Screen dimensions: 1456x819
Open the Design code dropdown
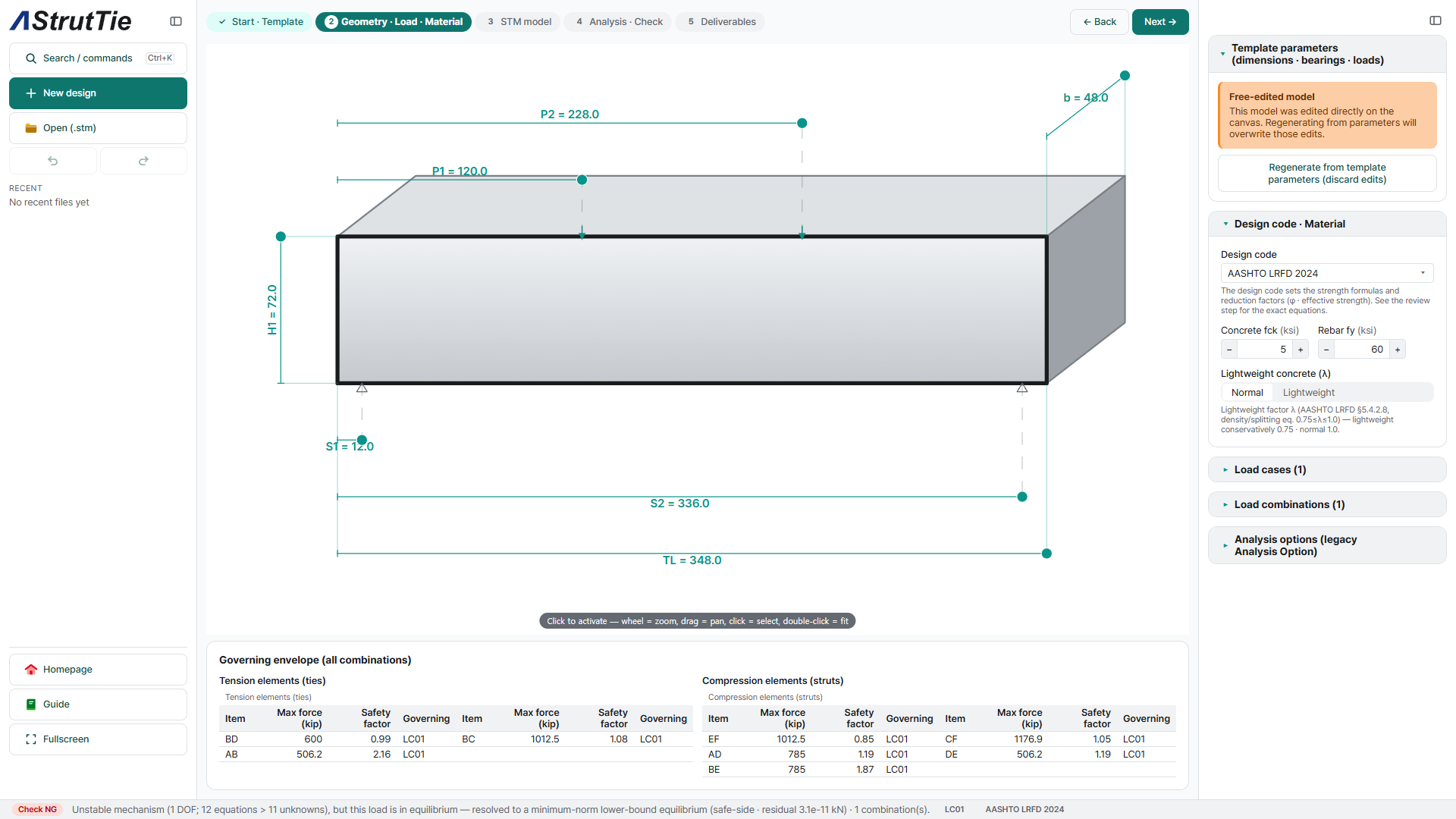coord(1327,273)
